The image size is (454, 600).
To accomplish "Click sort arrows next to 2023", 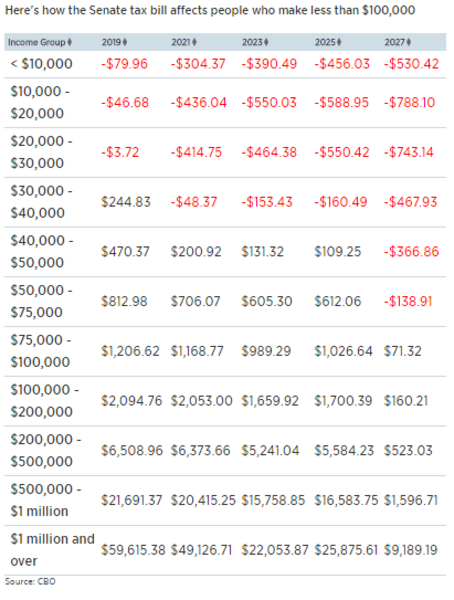I will 266,42.
